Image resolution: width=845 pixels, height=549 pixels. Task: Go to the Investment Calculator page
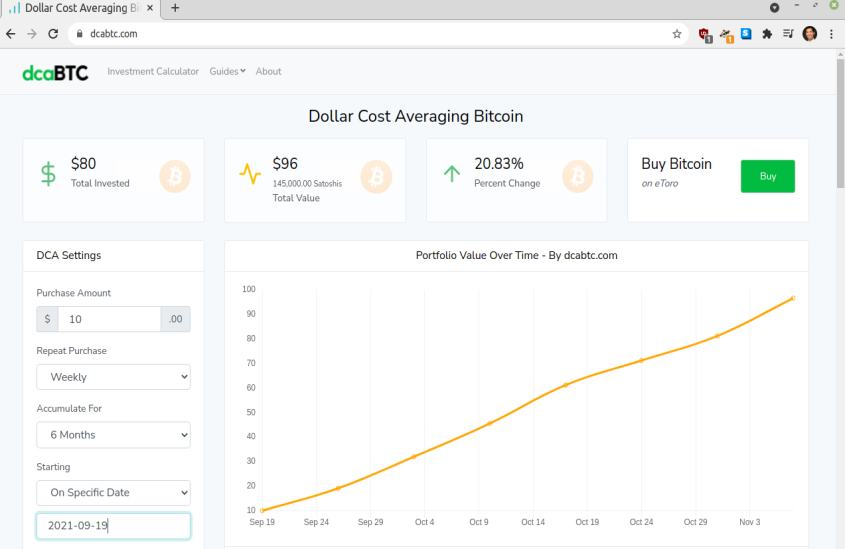[153, 71]
